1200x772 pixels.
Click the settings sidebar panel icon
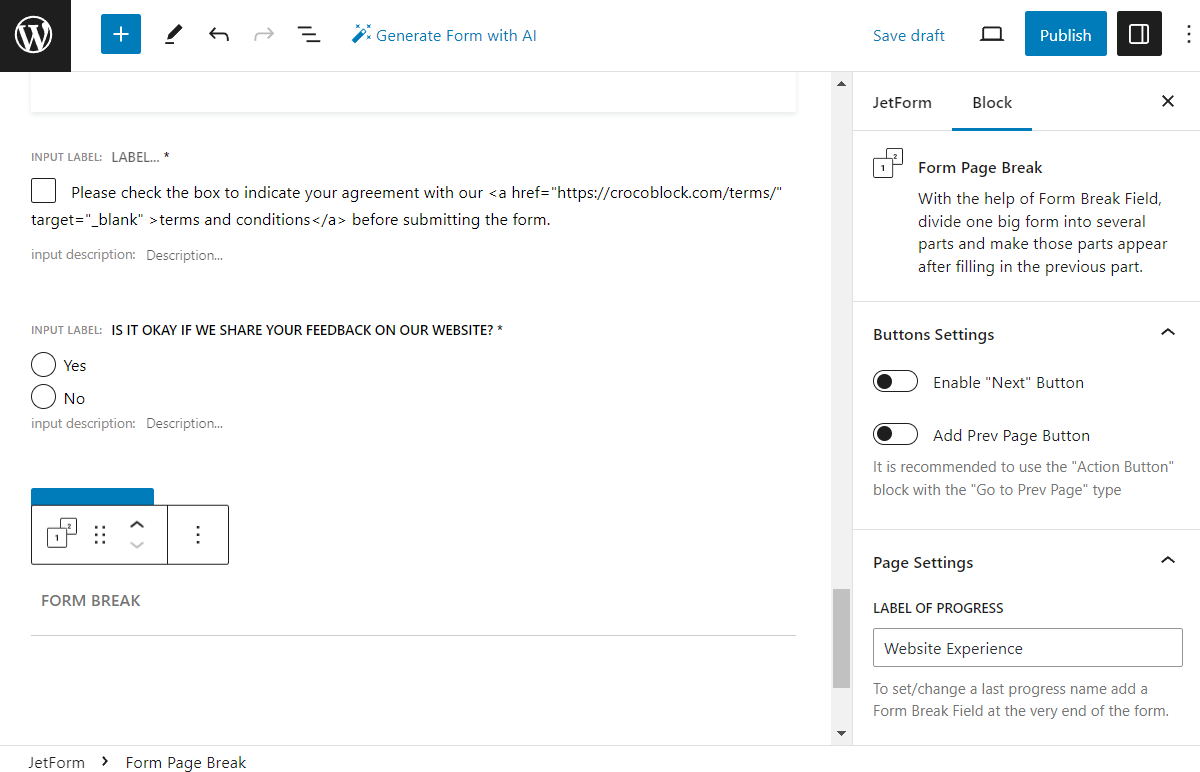1139,33
